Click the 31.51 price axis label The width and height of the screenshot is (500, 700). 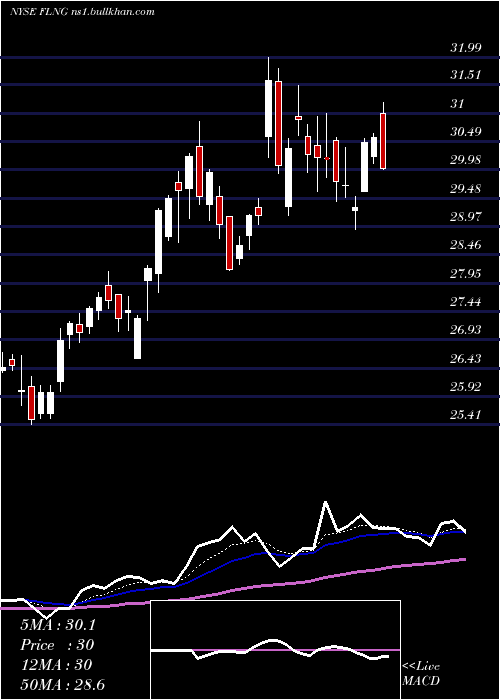click(x=466, y=75)
